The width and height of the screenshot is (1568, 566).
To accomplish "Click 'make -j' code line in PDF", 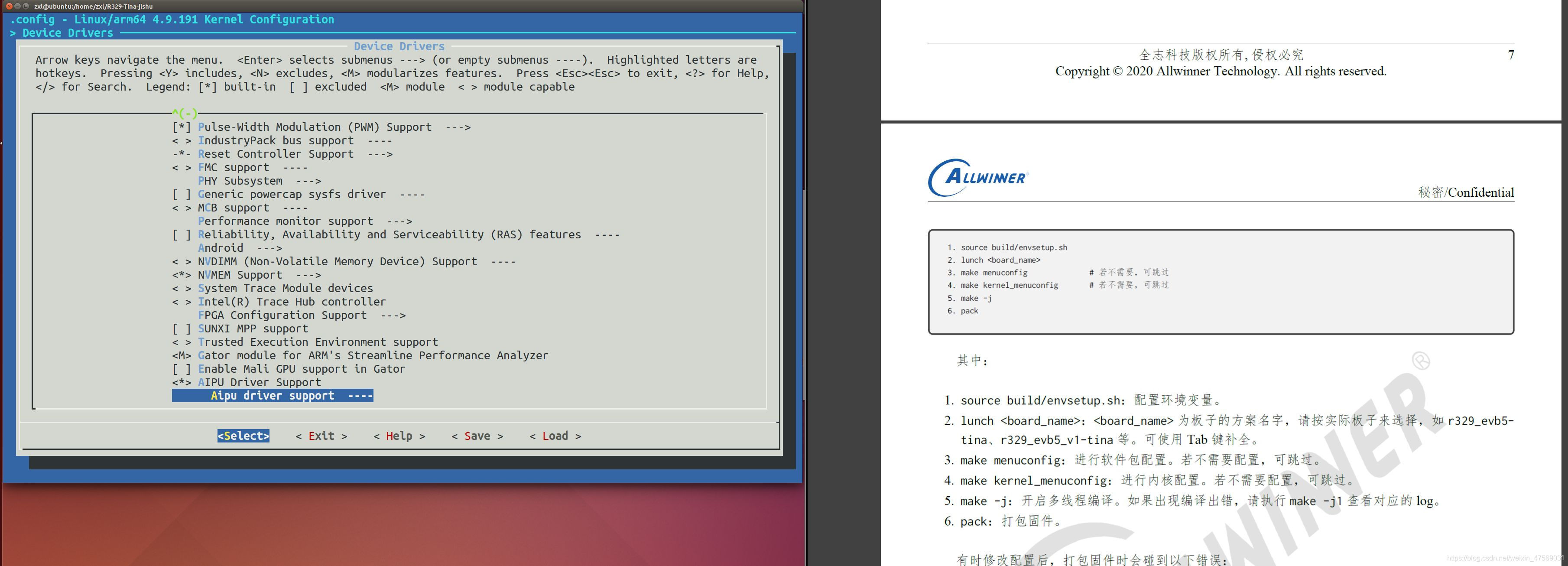I will 976,298.
